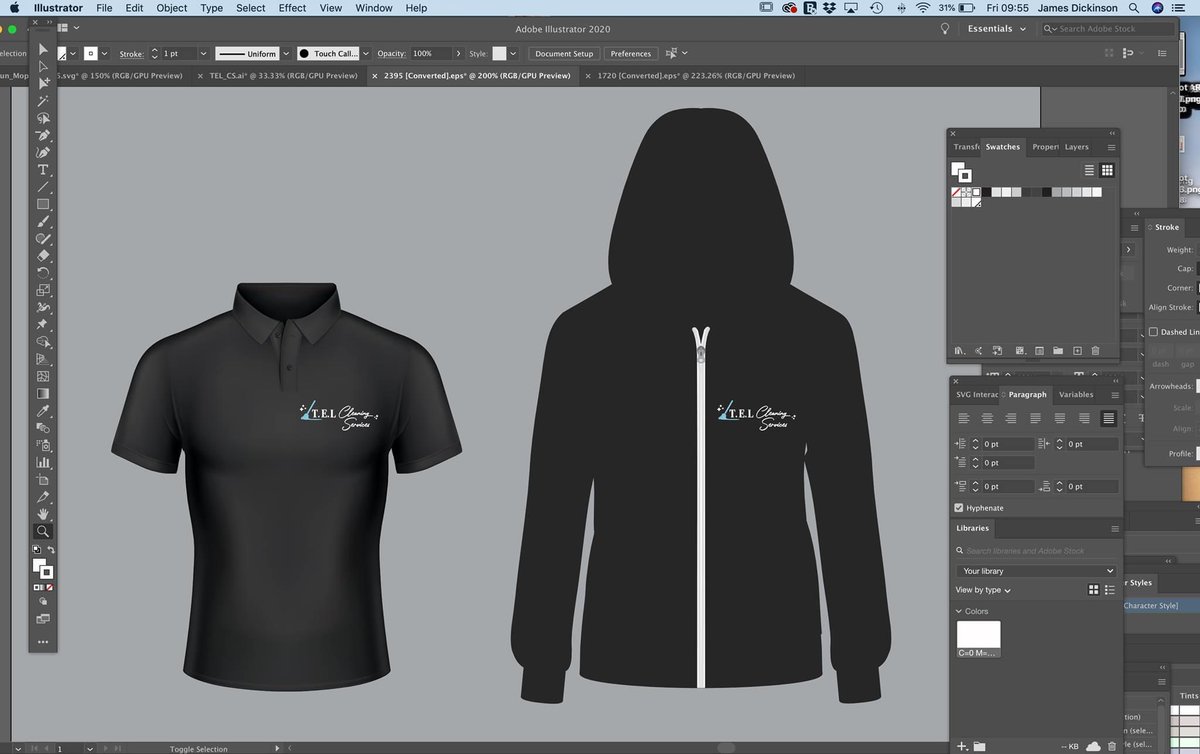The width and height of the screenshot is (1200, 754).
Task: Select the Zoom magnifier tool
Action: click(x=43, y=532)
